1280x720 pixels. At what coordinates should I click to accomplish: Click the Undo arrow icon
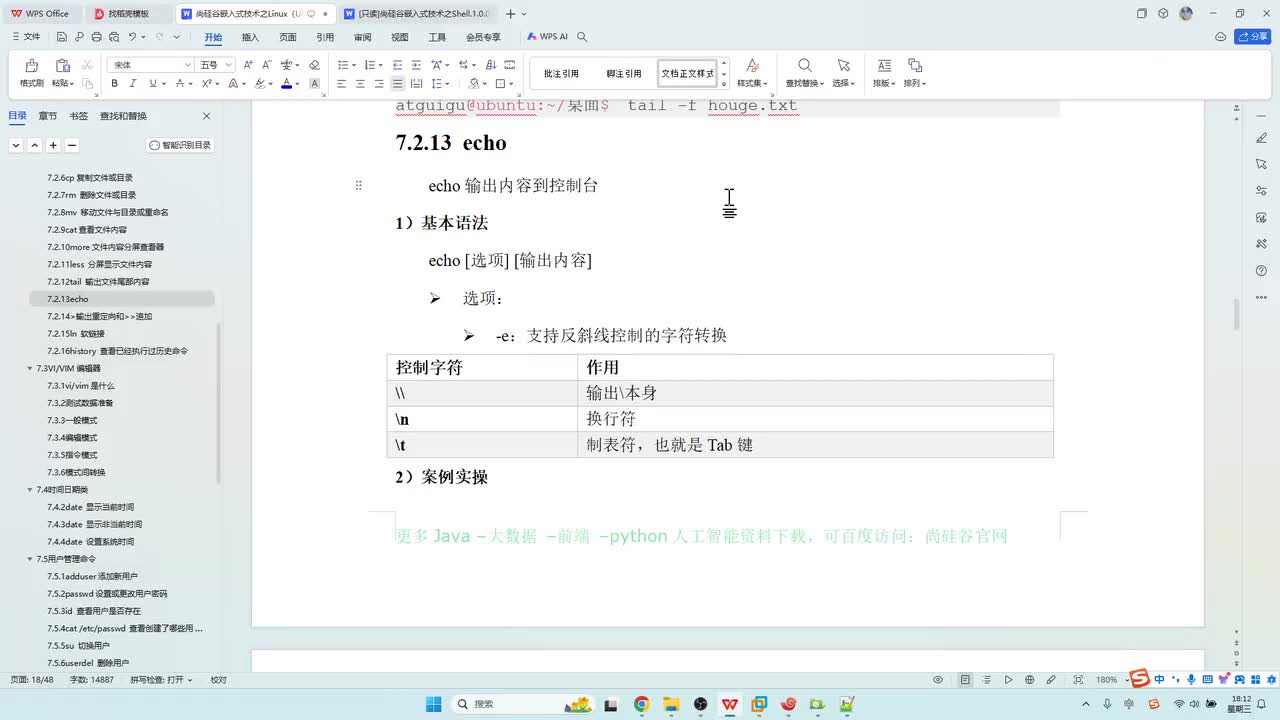point(132,37)
